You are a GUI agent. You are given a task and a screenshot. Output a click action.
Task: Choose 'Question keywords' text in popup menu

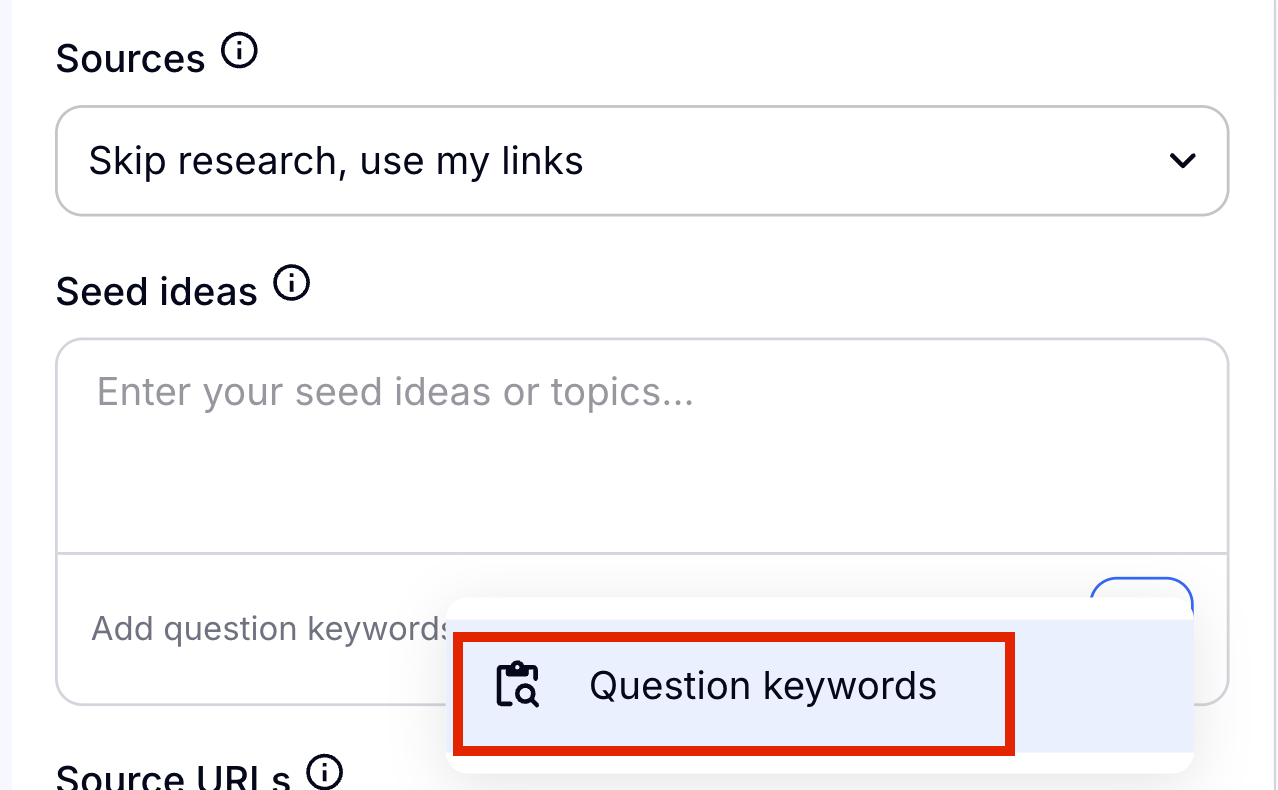coord(763,686)
